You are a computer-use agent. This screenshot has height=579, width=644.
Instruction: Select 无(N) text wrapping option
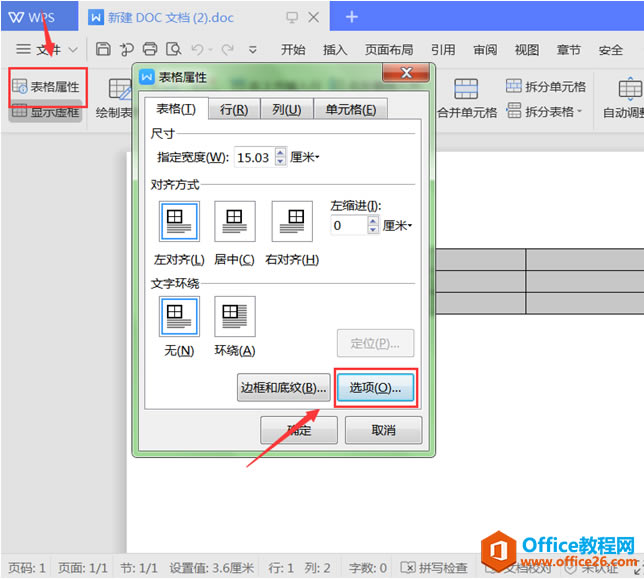[179, 317]
